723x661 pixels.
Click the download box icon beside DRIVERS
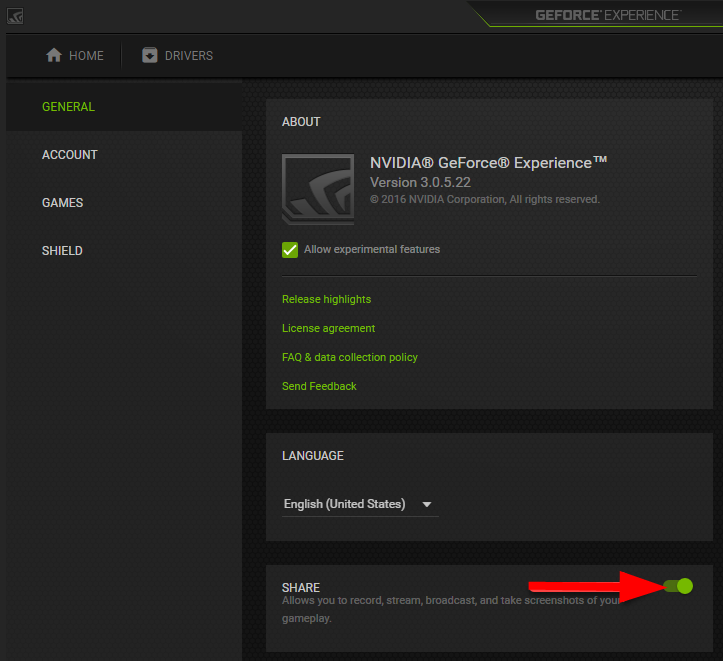tap(150, 56)
